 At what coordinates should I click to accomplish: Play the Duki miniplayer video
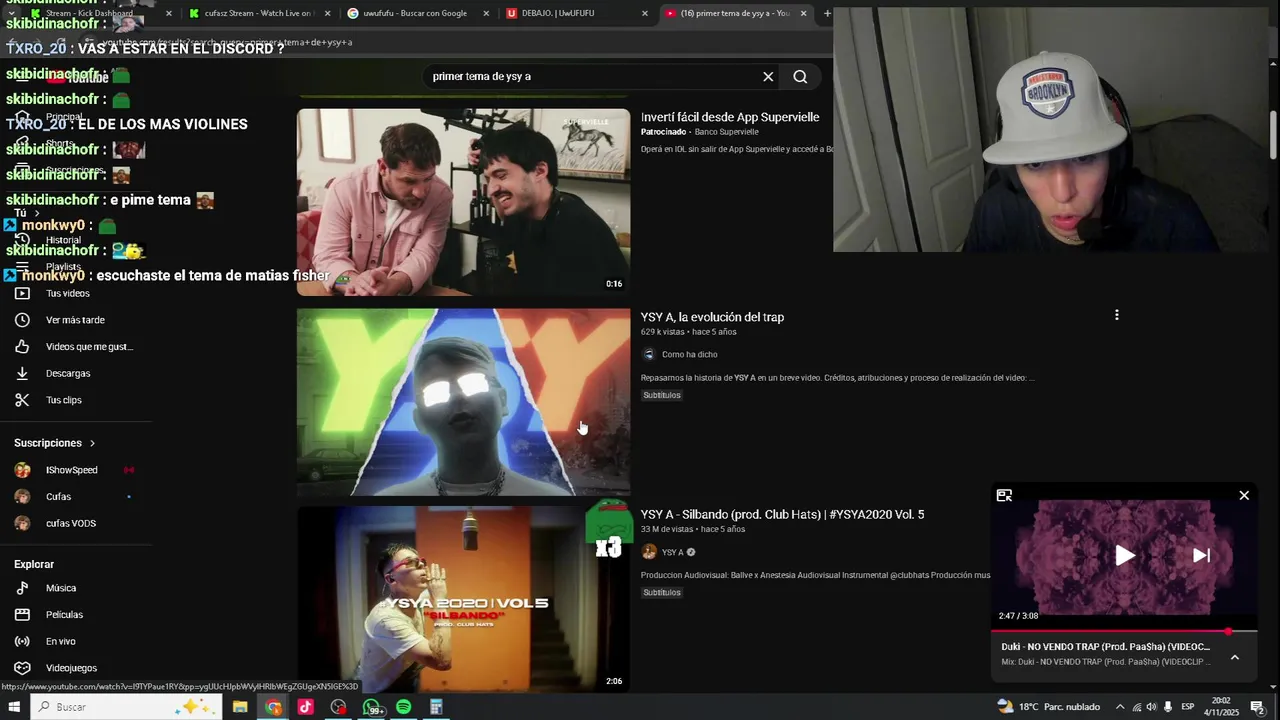(x=1125, y=556)
